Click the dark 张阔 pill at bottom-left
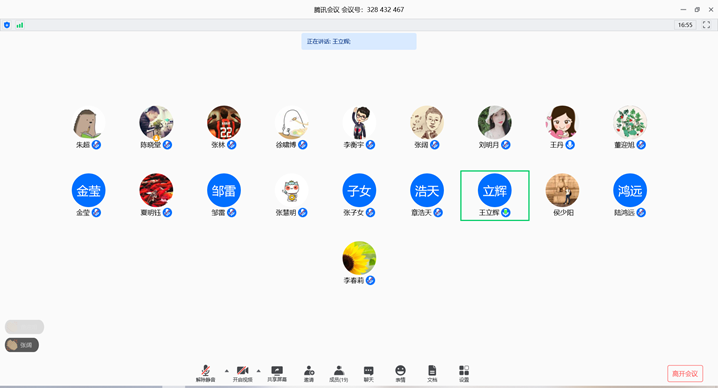The width and height of the screenshot is (718, 388). pos(22,345)
